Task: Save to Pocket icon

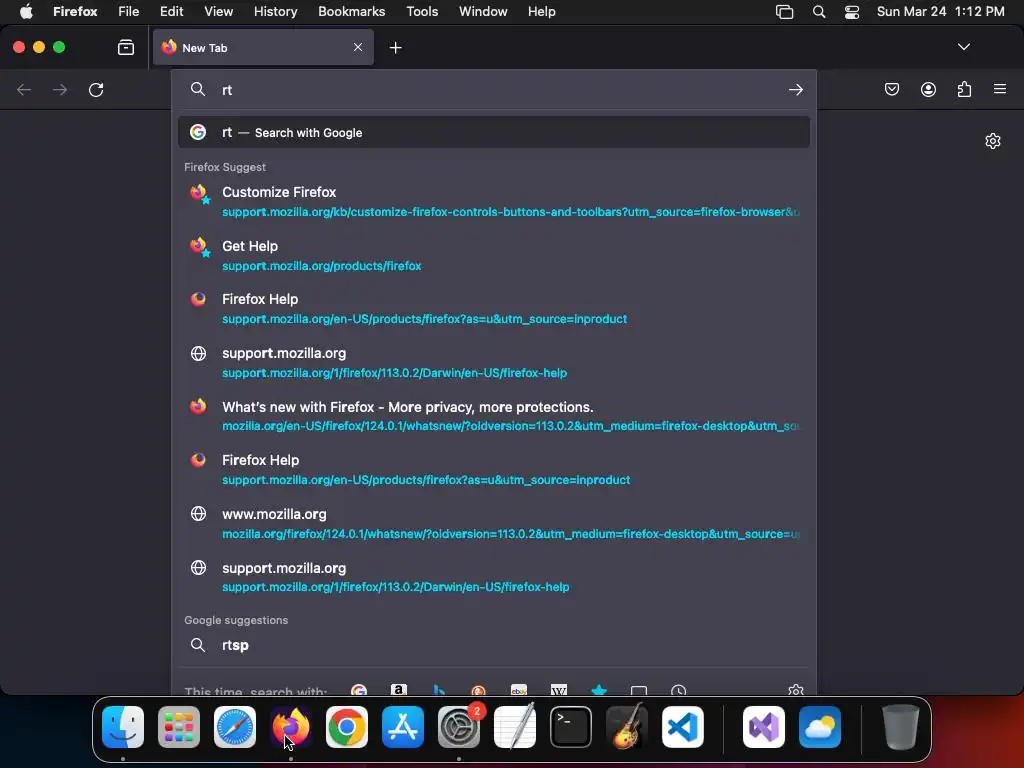Action: [x=891, y=89]
